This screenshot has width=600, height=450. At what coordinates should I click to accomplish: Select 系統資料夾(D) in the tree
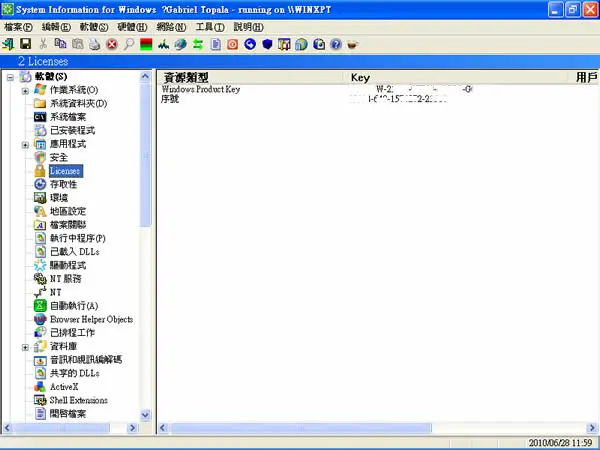[78, 103]
